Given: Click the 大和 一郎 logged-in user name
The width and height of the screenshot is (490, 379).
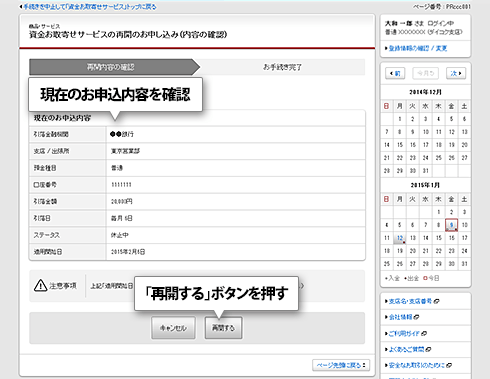Looking at the screenshot, I should [x=398, y=23].
